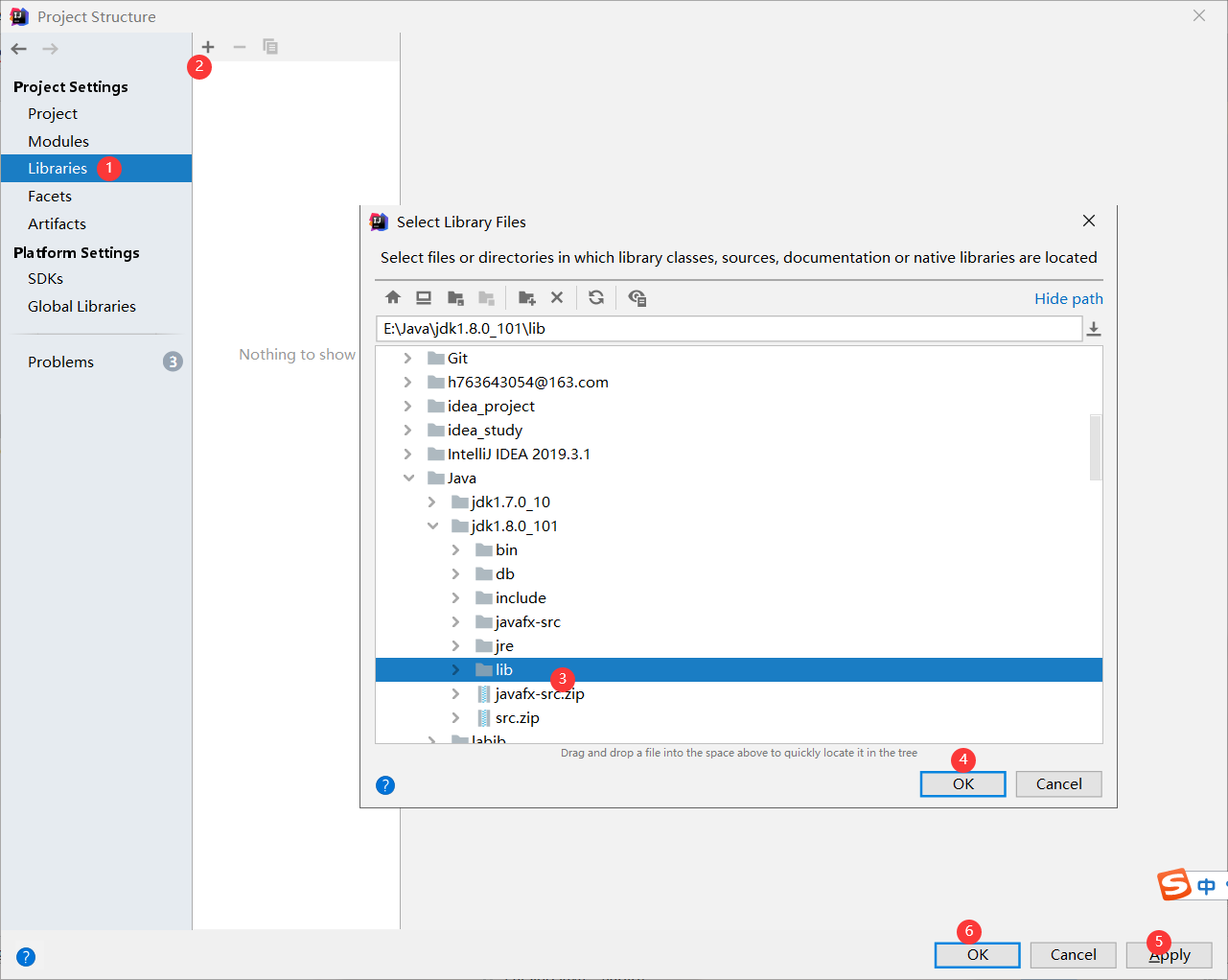The width and height of the screenshot is (1228, 980).
Task: Select the jre folder row
Action: click(x=739, y=645)
